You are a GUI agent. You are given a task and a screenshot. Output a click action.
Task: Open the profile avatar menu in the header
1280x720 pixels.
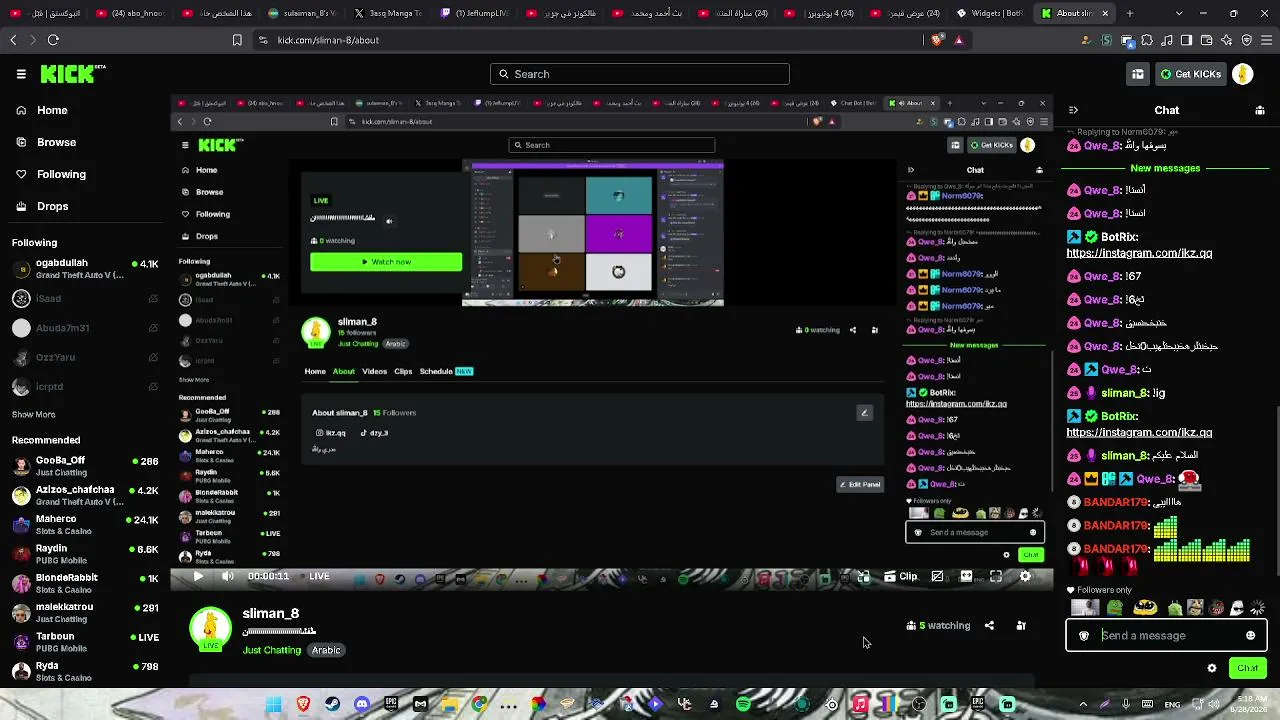[x=1243, y=74]
